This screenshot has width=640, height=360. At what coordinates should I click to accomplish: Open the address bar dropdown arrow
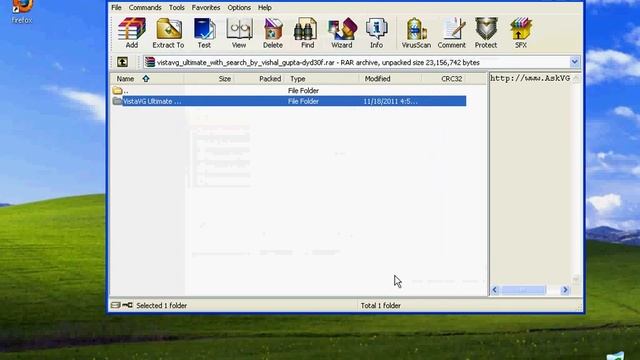(574, 62)
